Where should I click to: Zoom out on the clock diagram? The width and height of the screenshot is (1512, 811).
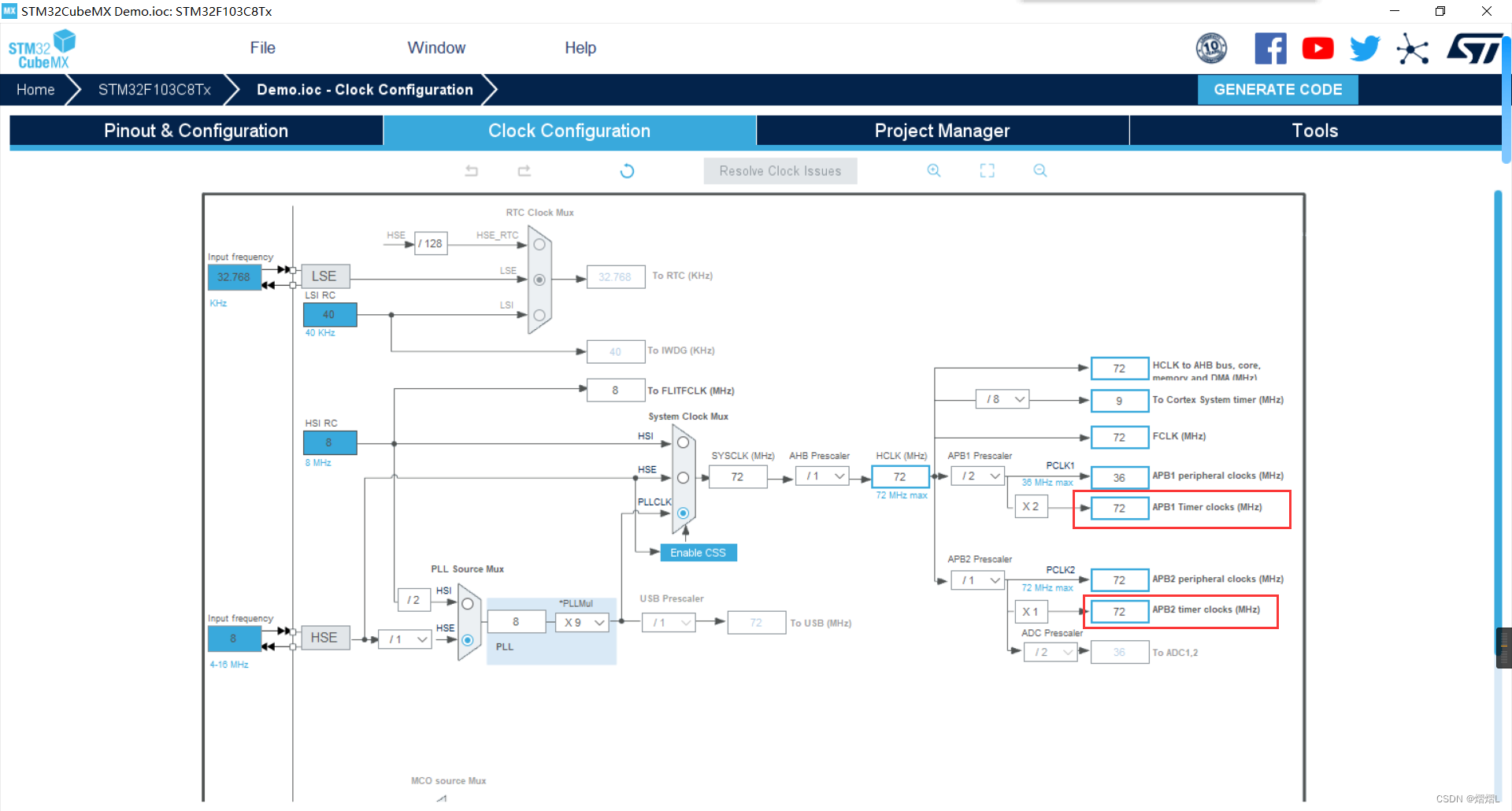click(1040, 171)
